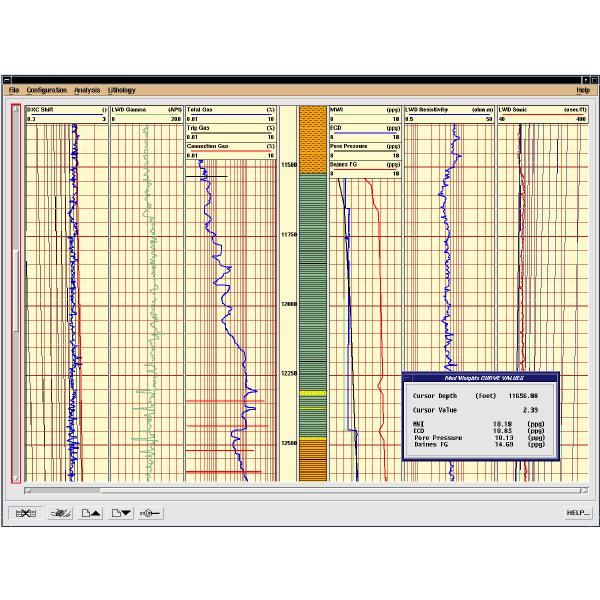Click the Mud Weights CURVE VALUES title bar
The height and width of the screenshot is (600, 600).
pos(481,377)
